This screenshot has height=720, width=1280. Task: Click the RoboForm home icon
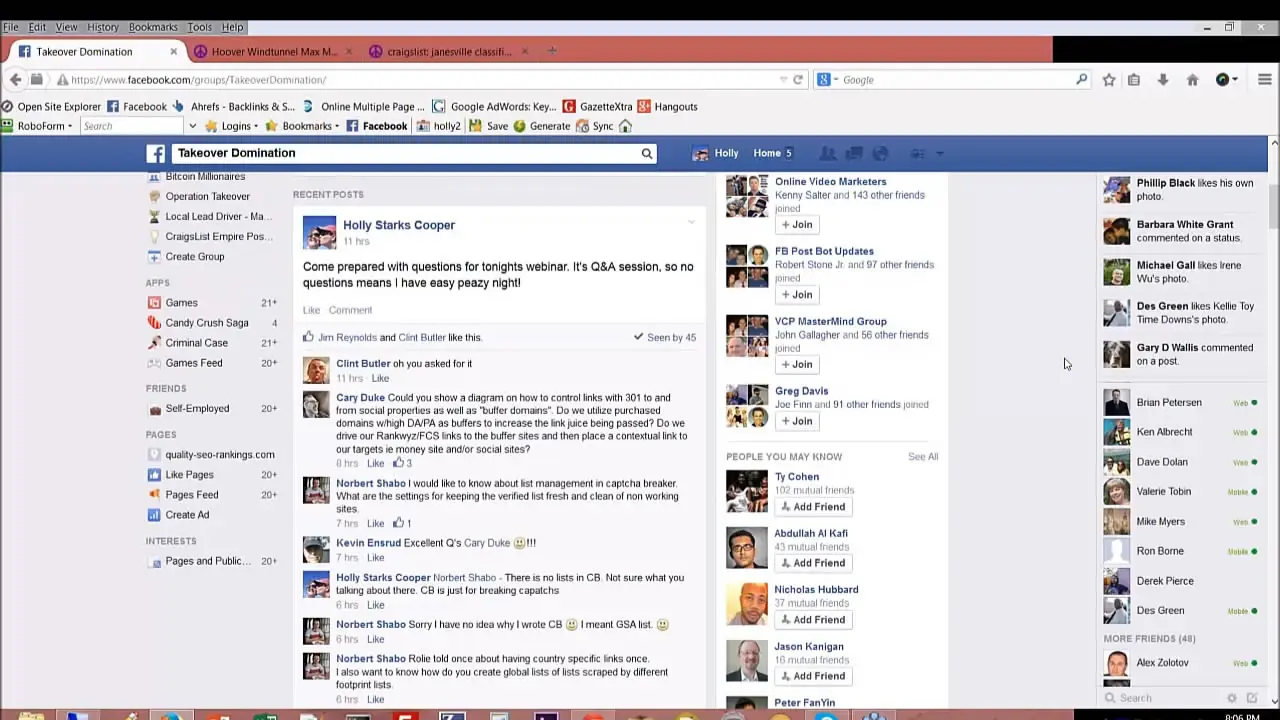[625, 126]
